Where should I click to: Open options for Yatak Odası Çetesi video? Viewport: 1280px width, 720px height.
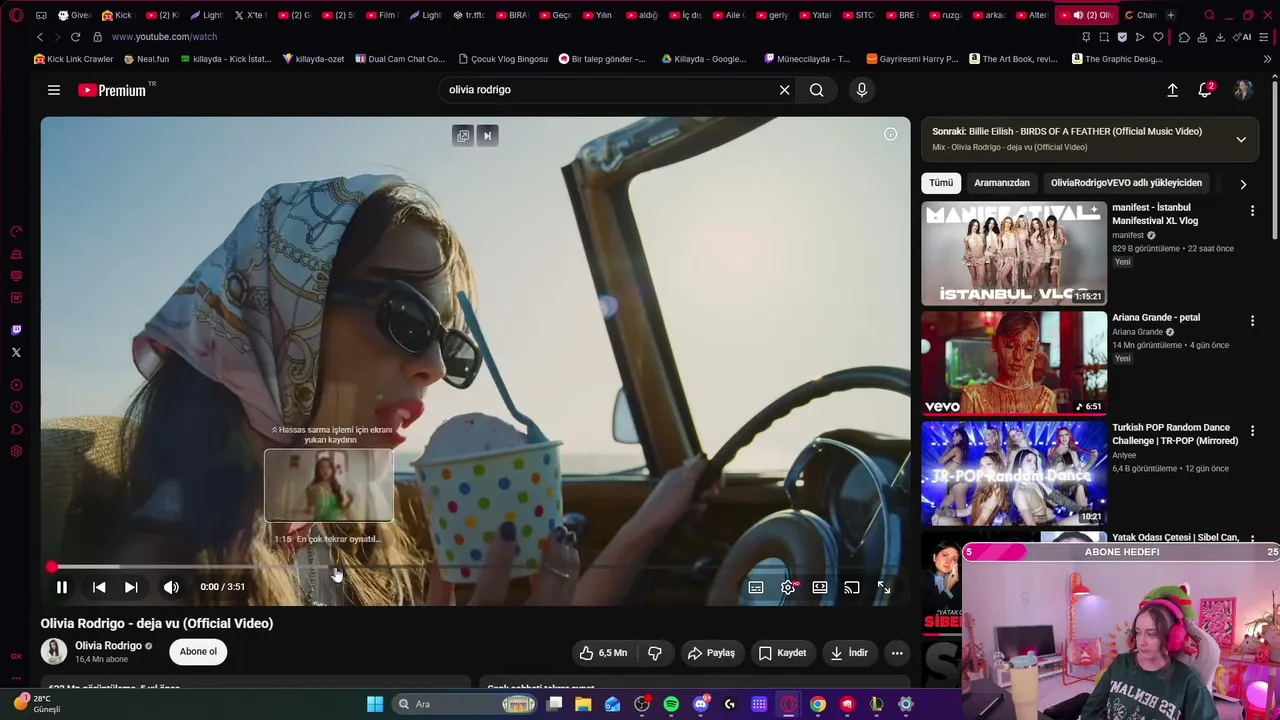coord(1252,541)
